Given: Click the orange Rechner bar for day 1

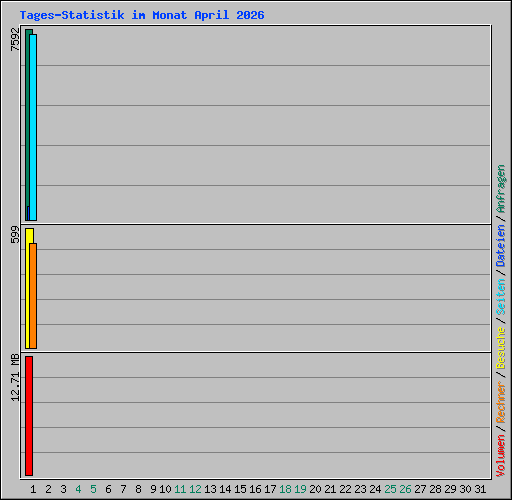Looking at the screenshot, I should tap(33, 296).
